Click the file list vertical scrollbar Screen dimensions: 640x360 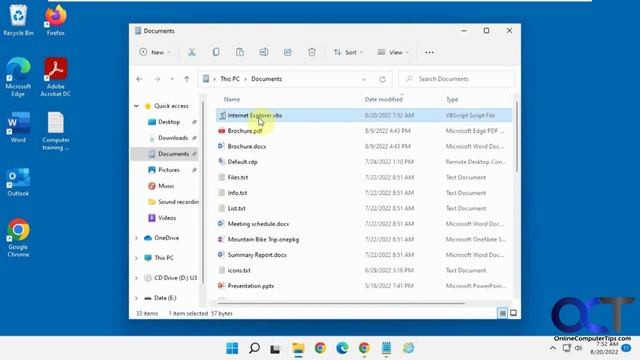[517, 137]
